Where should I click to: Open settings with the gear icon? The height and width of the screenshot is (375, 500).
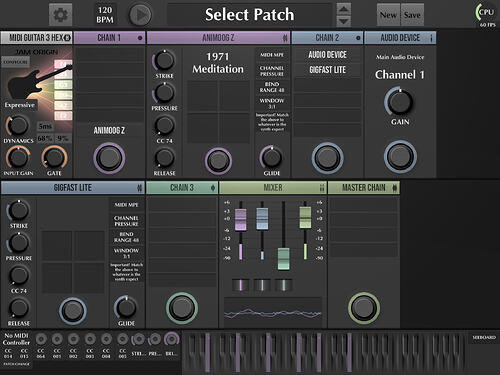click(x=60, y=15)
